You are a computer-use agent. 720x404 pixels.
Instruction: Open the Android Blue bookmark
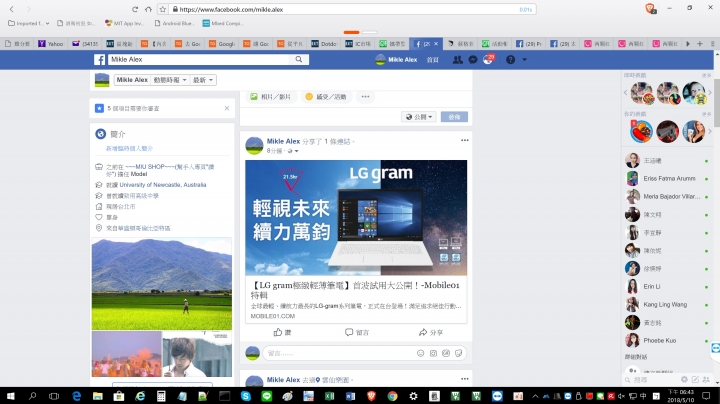(x=174, y=23)
